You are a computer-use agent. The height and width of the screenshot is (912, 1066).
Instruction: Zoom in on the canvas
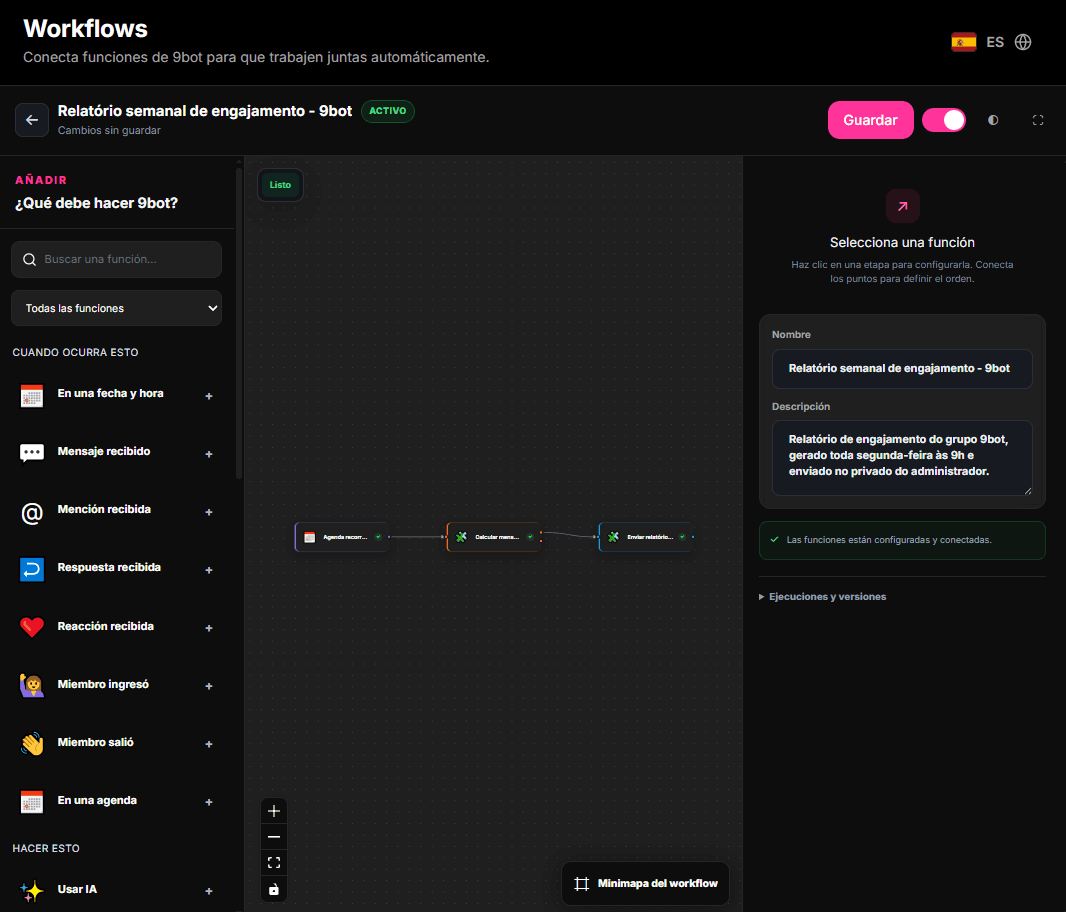[274, 811]
